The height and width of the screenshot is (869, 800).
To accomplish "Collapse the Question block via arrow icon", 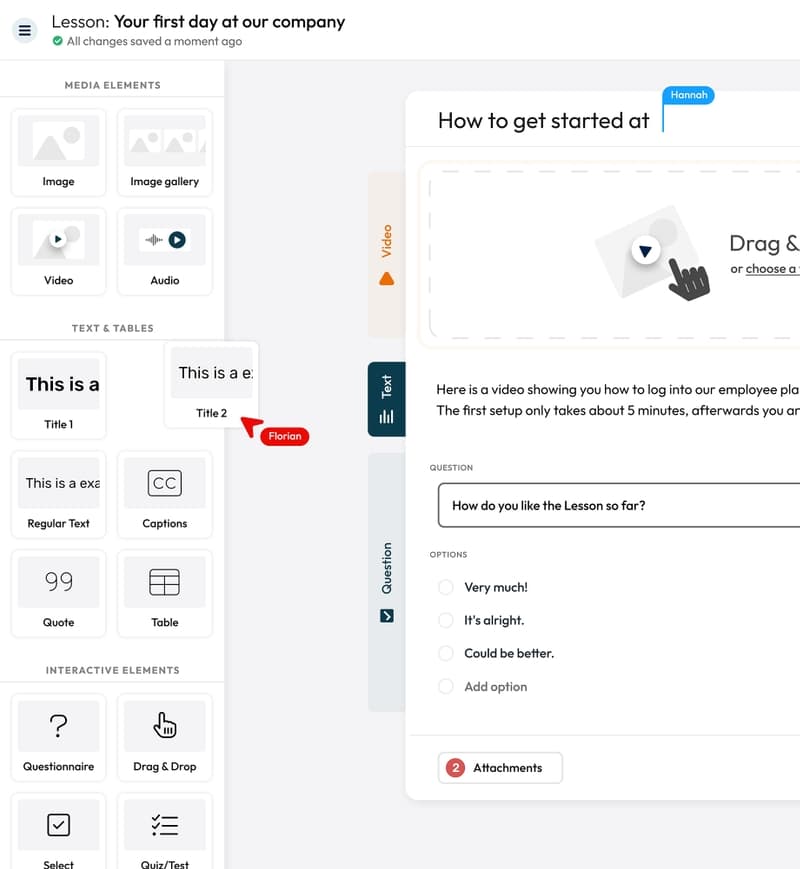I will pyautogui.click(x=387, y=616).
